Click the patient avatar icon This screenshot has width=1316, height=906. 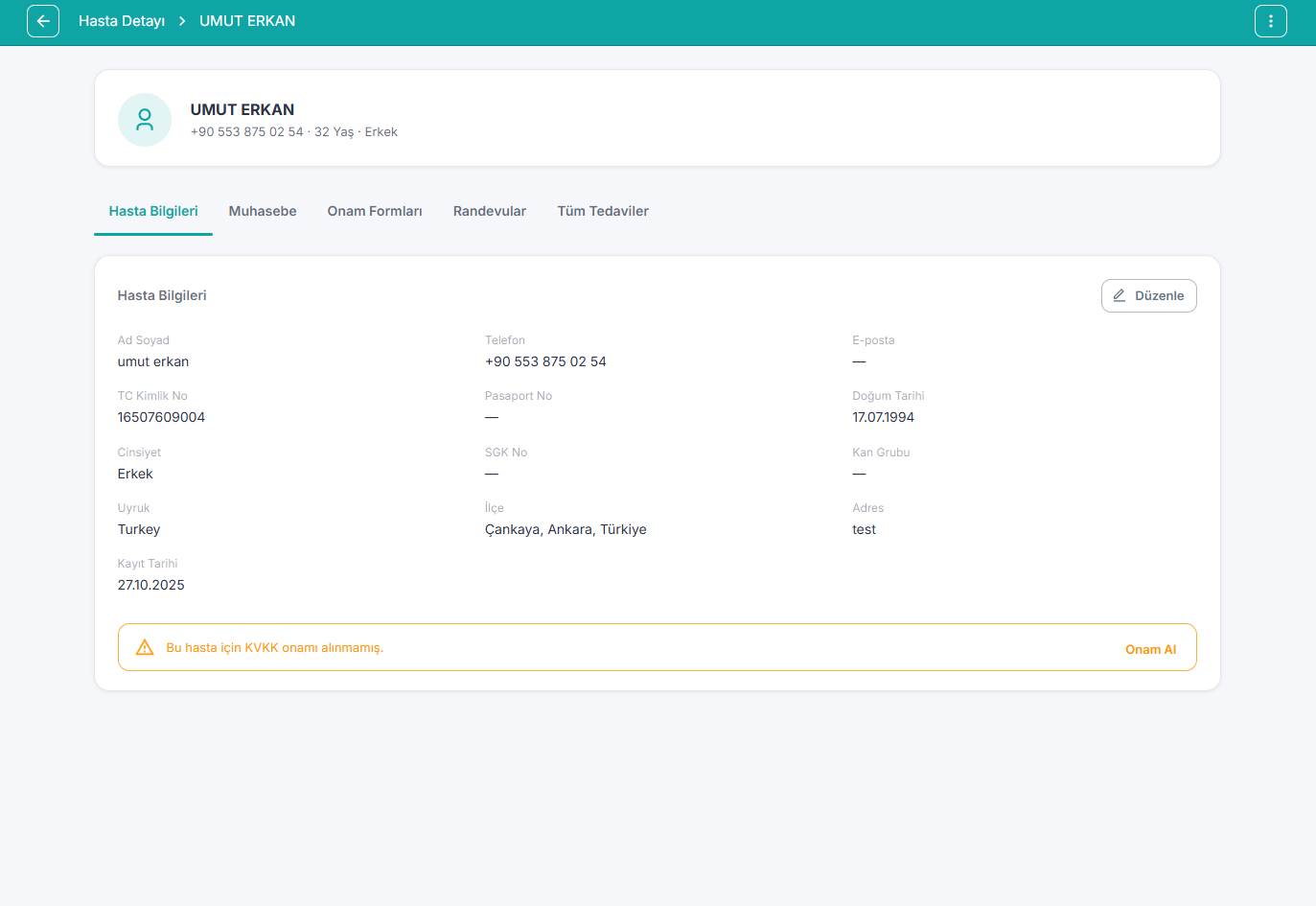pyautogui.click(x=145, y=120)
